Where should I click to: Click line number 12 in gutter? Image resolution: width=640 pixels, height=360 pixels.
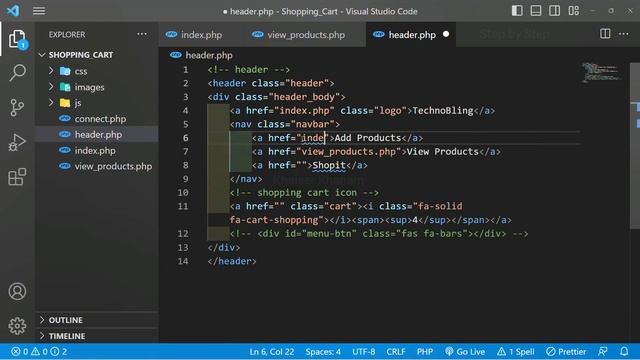coord(183,234)
